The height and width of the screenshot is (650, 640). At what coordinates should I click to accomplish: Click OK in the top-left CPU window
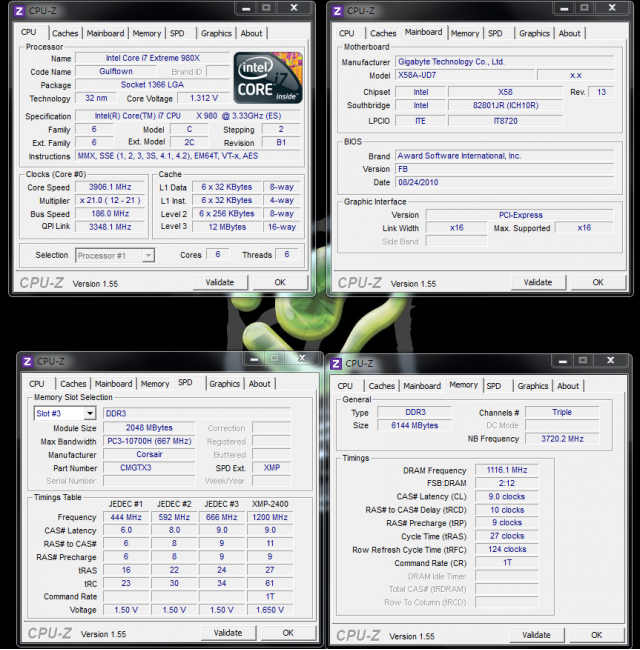pyautogui.click(x=280, y=282)
